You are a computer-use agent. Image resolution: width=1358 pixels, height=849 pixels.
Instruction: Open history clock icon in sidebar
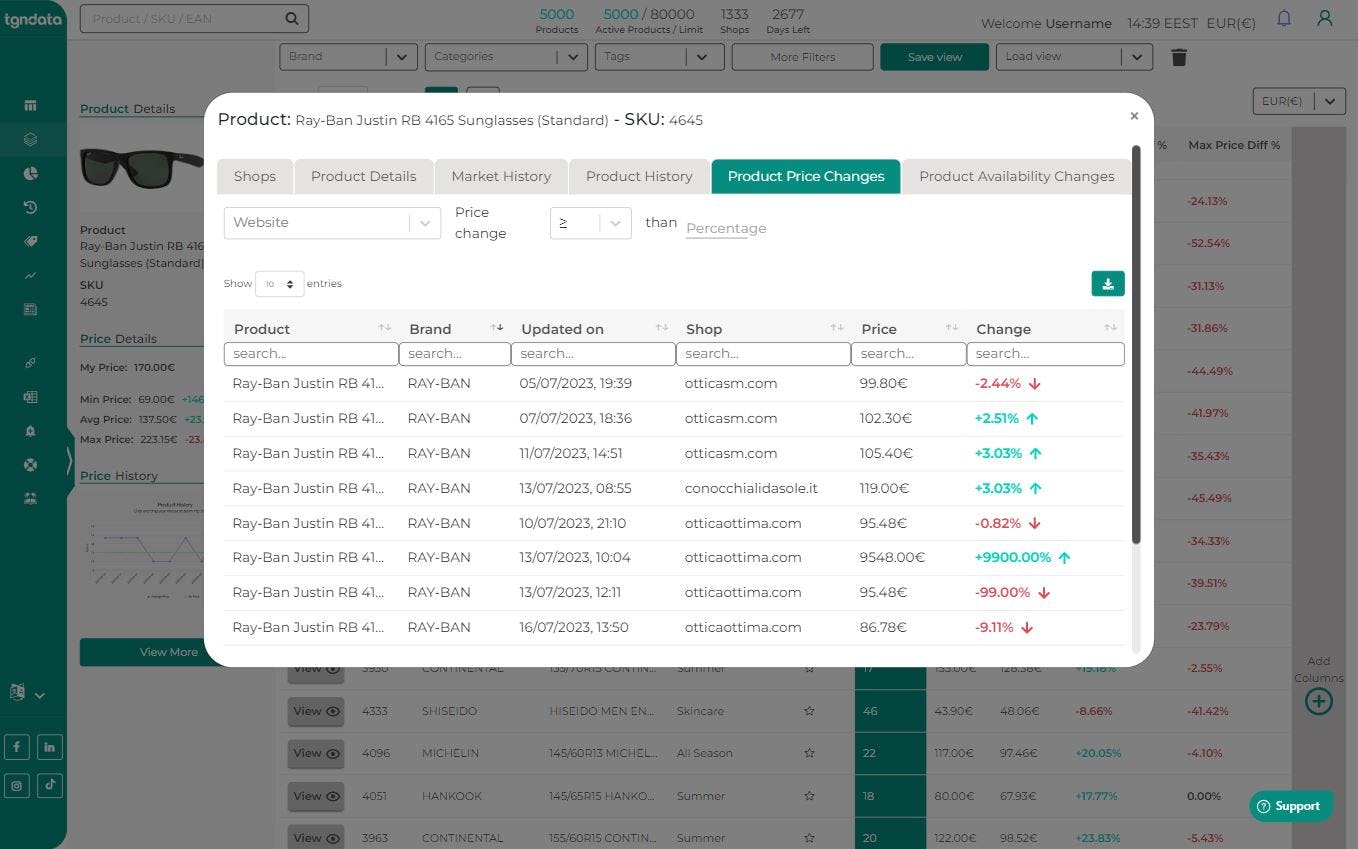click(30, 207)
